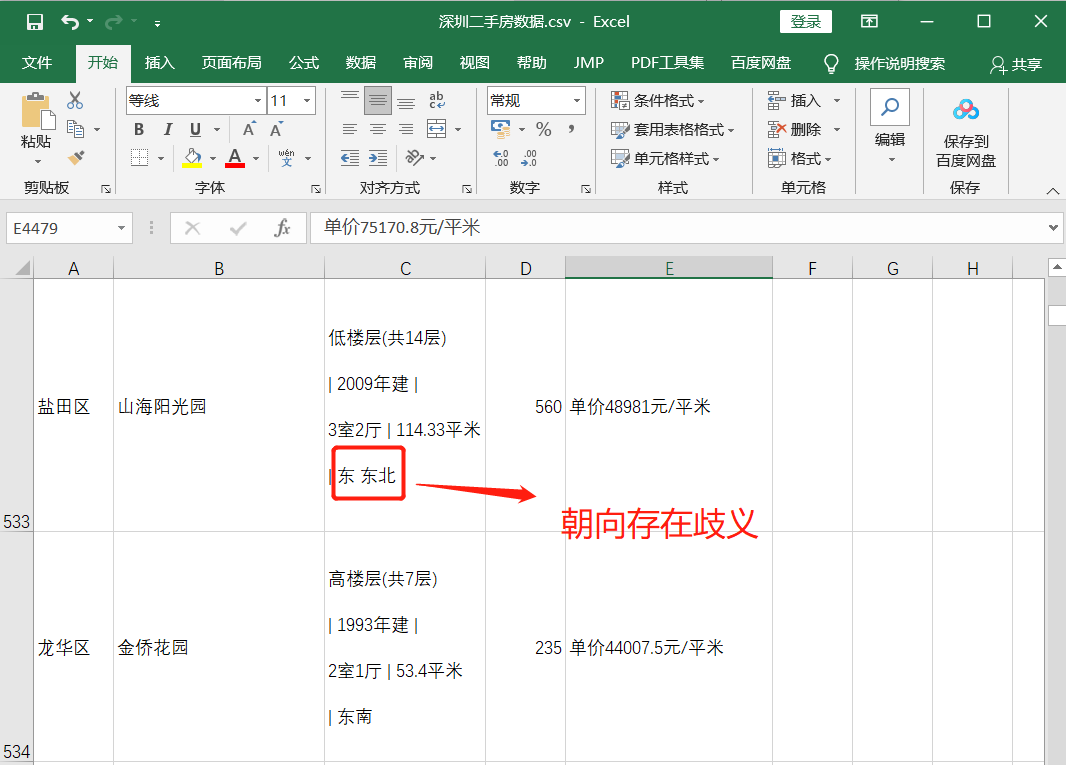Increase font size with larger A

[250, 129]
